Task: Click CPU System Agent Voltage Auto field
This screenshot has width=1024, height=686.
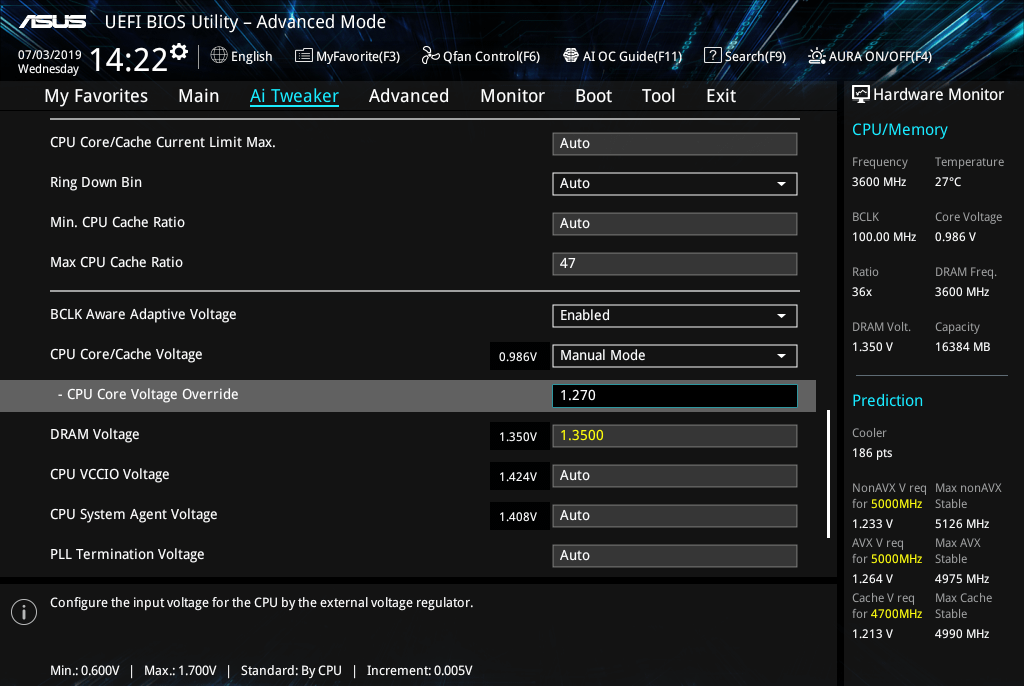Action: [675, 515]
